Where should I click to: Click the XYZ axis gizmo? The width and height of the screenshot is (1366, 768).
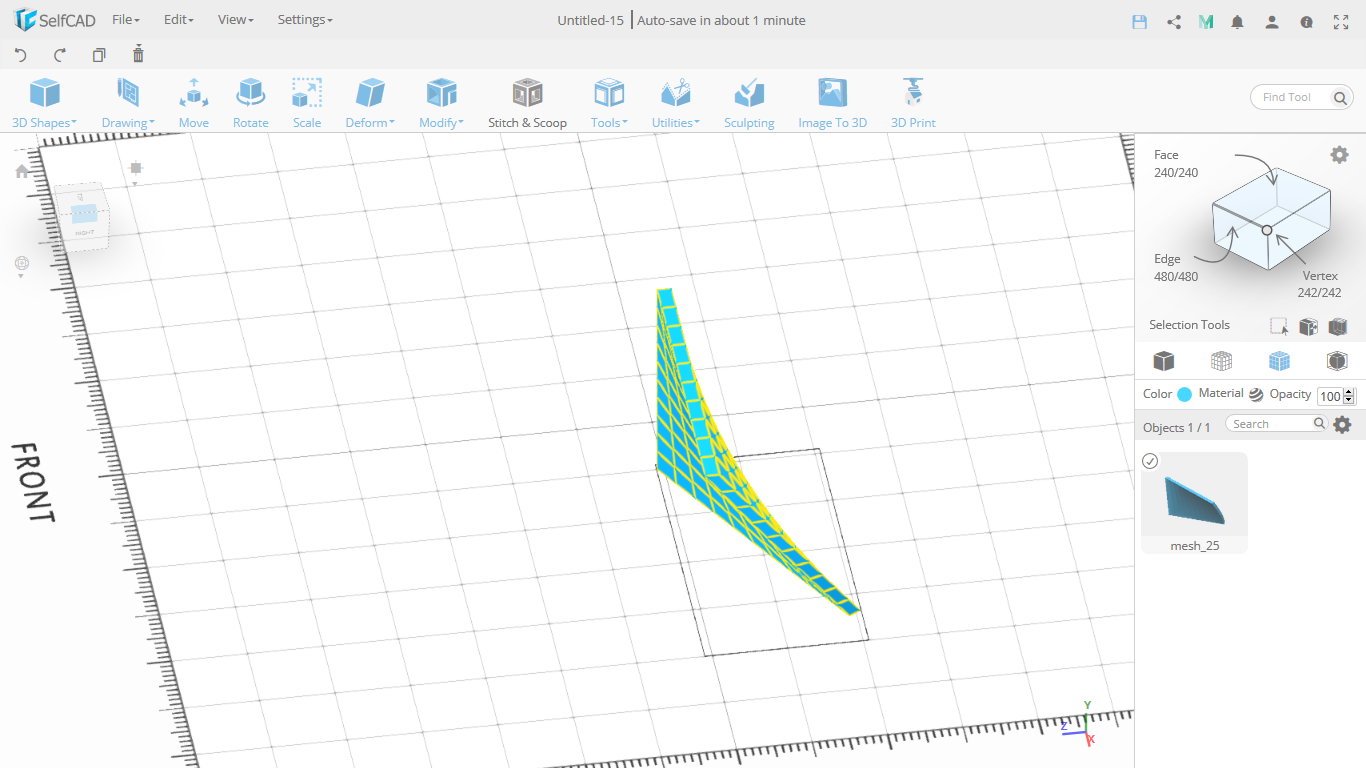tap(1080, 722)
